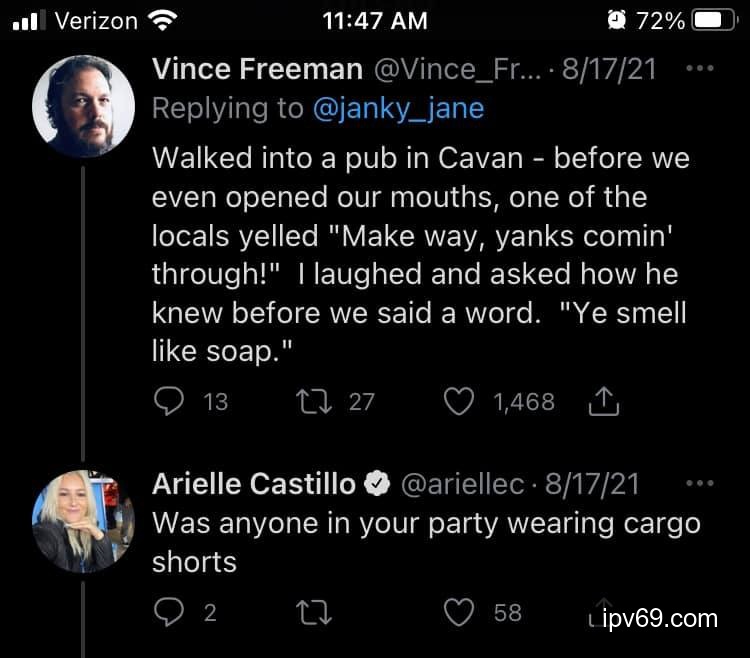The image size is (750, 658).
Task: Reply to Vince Freeman's tweet
Action: (171, 402)
